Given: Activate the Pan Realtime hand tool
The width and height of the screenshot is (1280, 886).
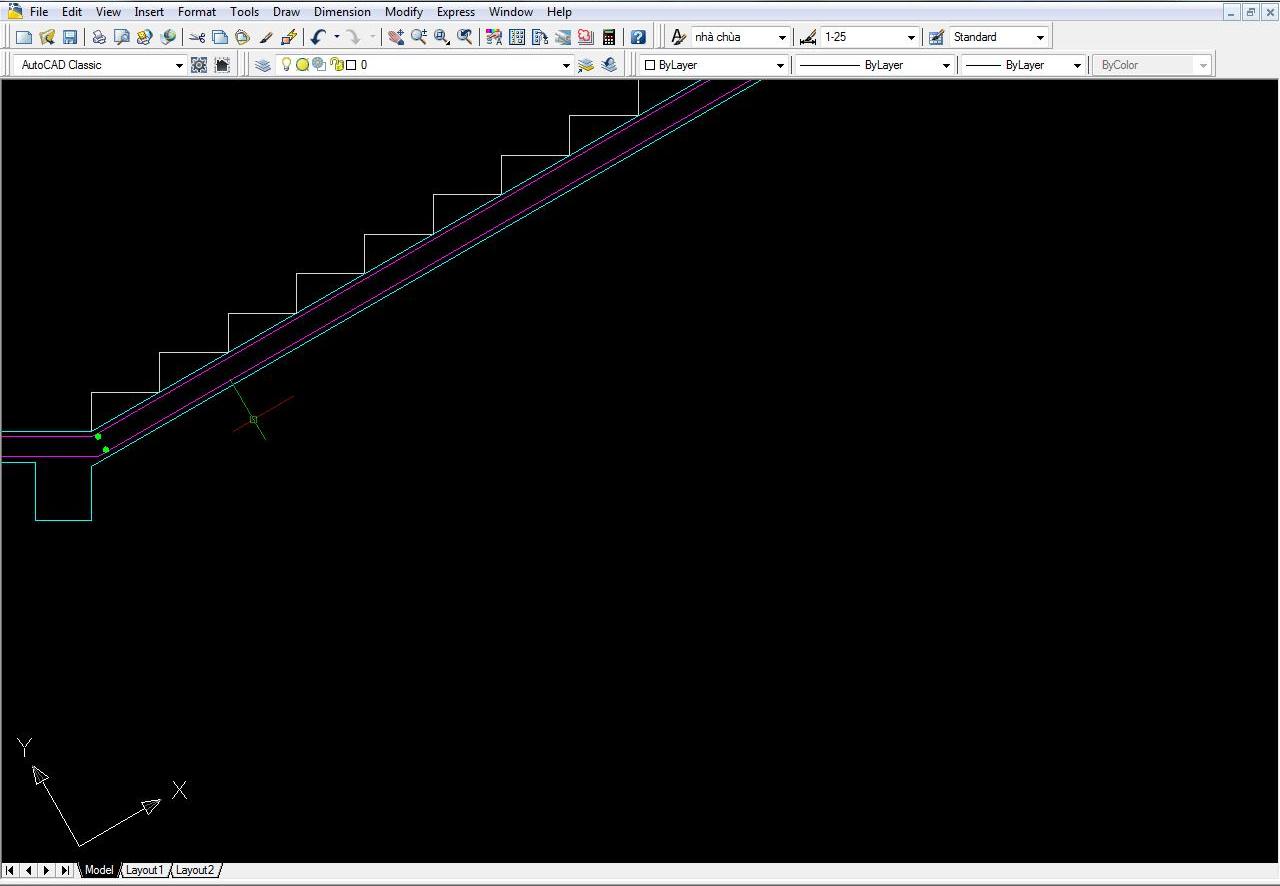Looking at the screenshot, I should (x=396, y=37).
